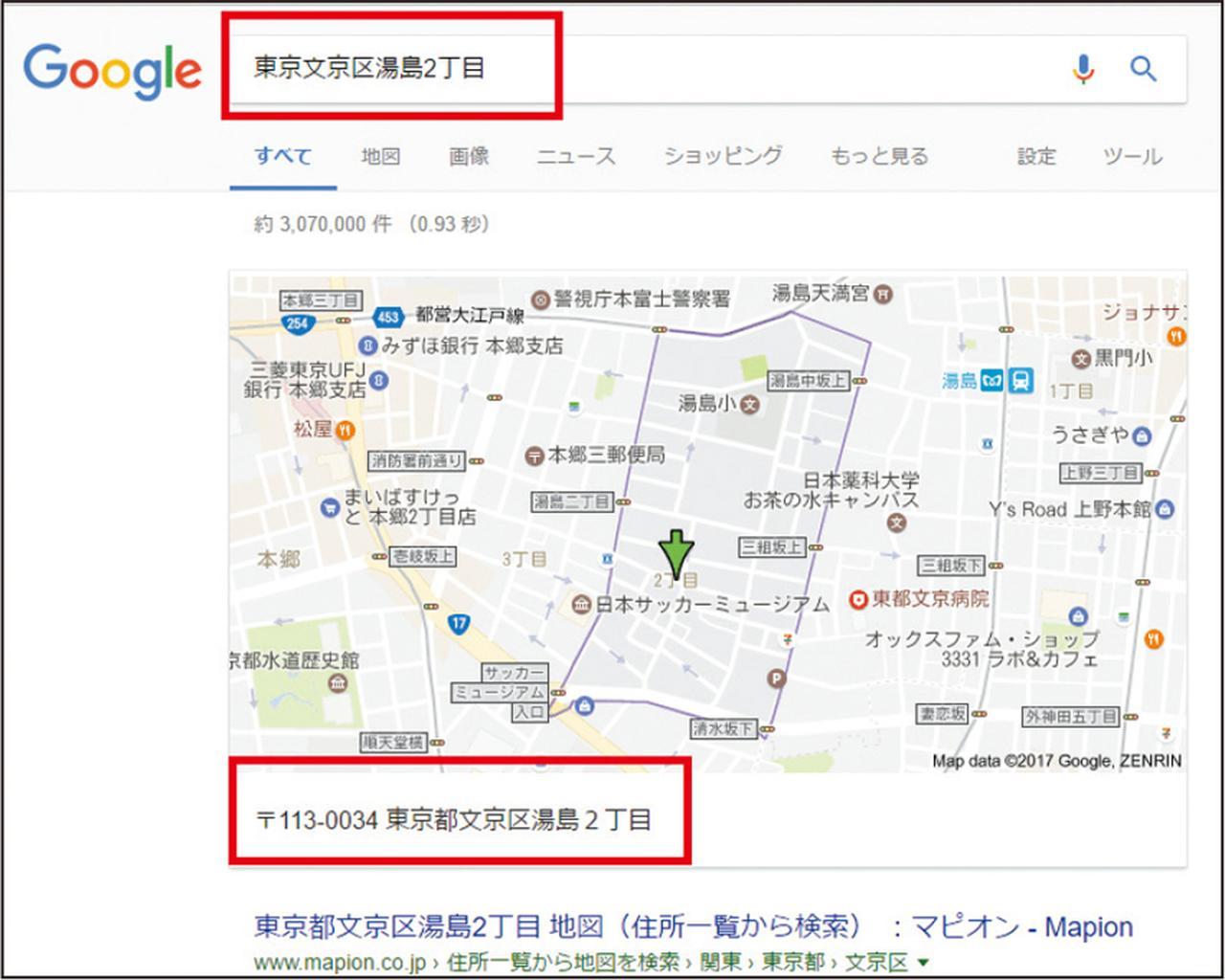Image resolution: width=1225 pixels, height=980 pixels.
Task: Open the ショッピング tab
Action: point(724,156)
